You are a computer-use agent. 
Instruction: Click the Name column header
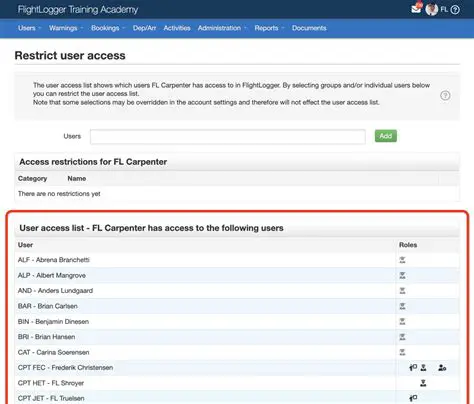77,179
